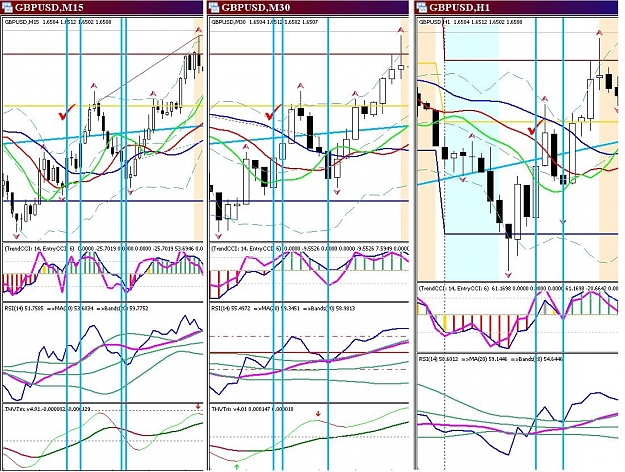Click the RSI(14) label in H1 window
This screenshot has width=625, height=472.
pos(491,359)
